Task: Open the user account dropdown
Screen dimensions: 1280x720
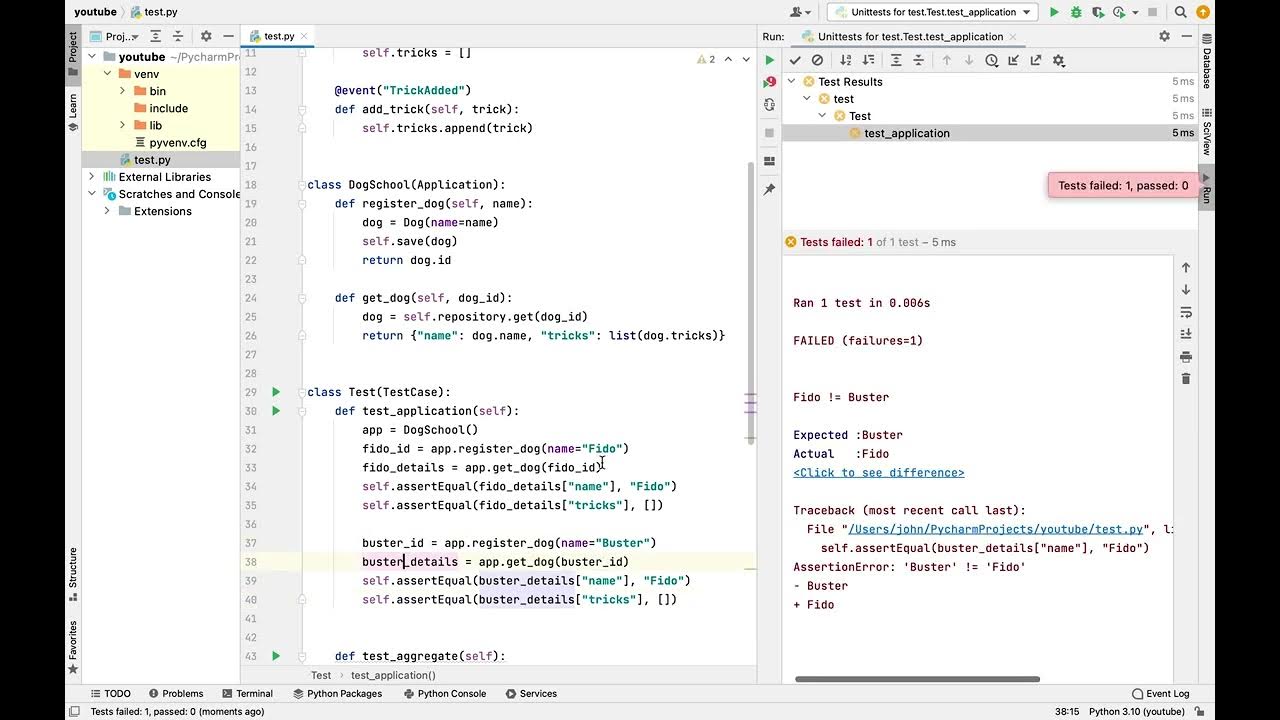Action: [800, 12]
